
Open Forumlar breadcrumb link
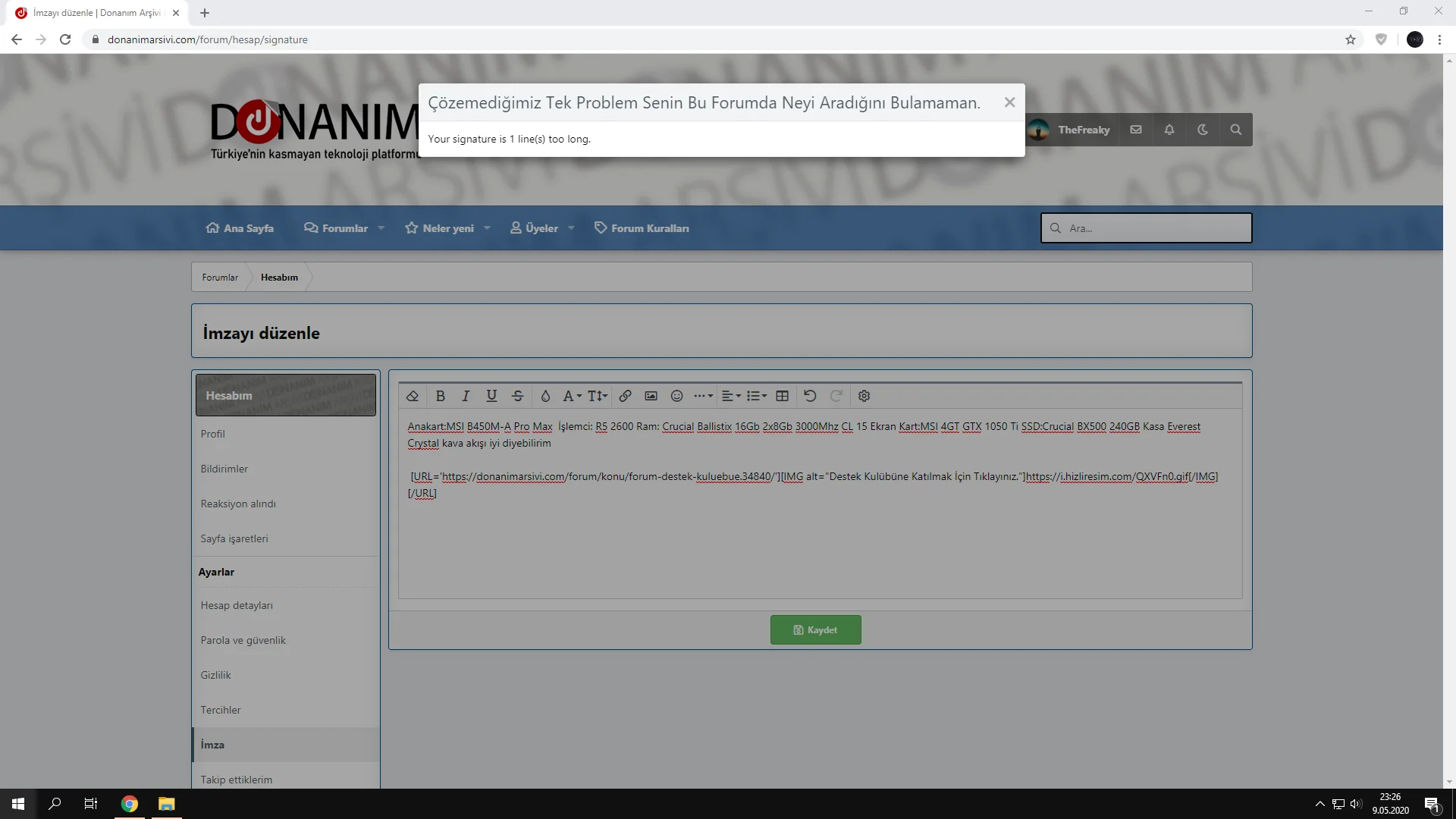pos(220,278)
